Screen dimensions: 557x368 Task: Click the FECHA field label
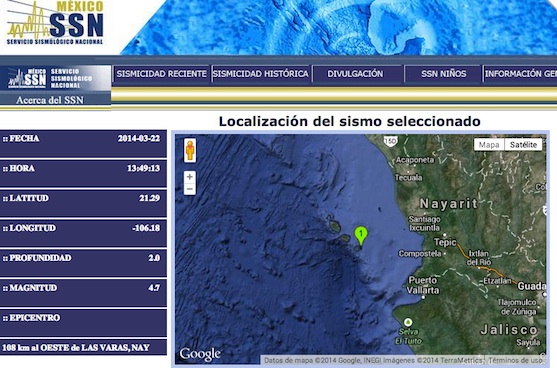coord(24,139)
